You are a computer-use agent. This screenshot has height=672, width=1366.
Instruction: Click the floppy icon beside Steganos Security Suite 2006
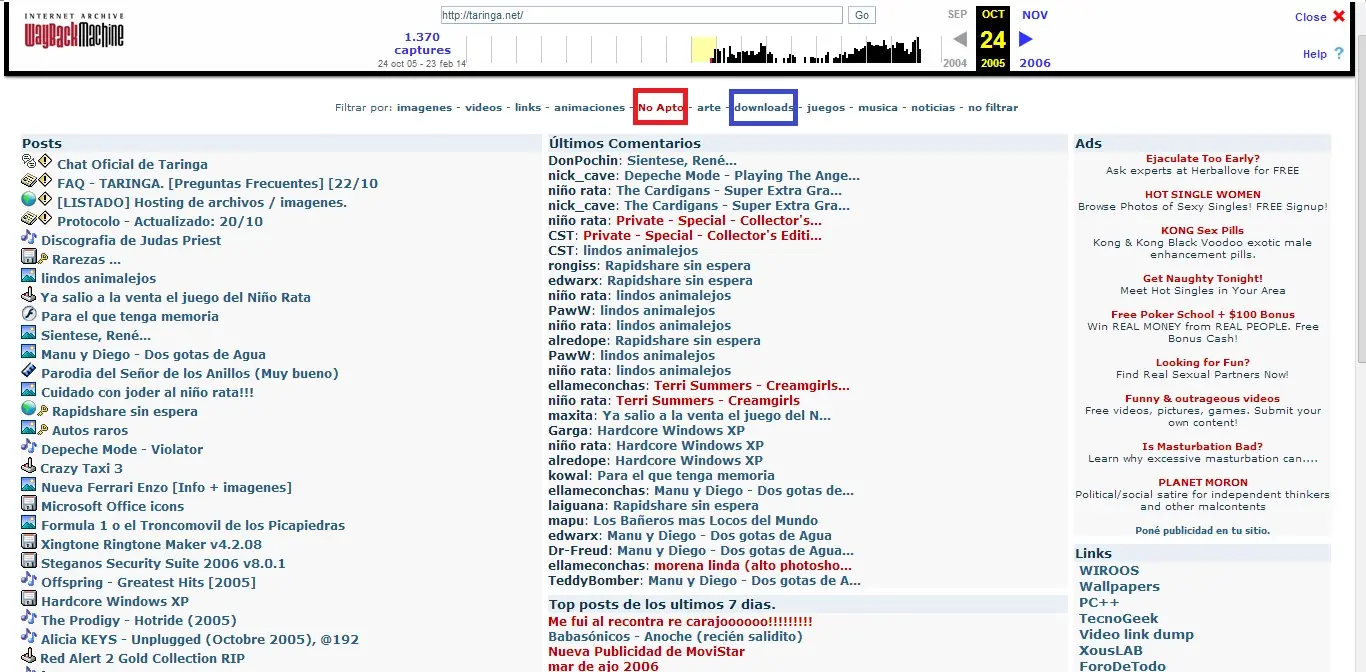[x=29, y=561]
